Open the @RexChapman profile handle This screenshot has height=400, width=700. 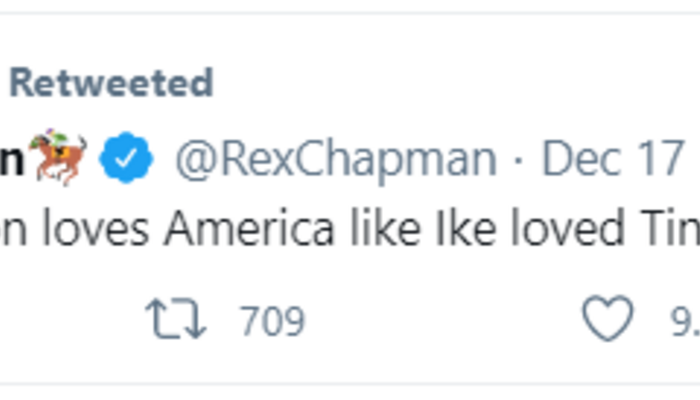336,158
